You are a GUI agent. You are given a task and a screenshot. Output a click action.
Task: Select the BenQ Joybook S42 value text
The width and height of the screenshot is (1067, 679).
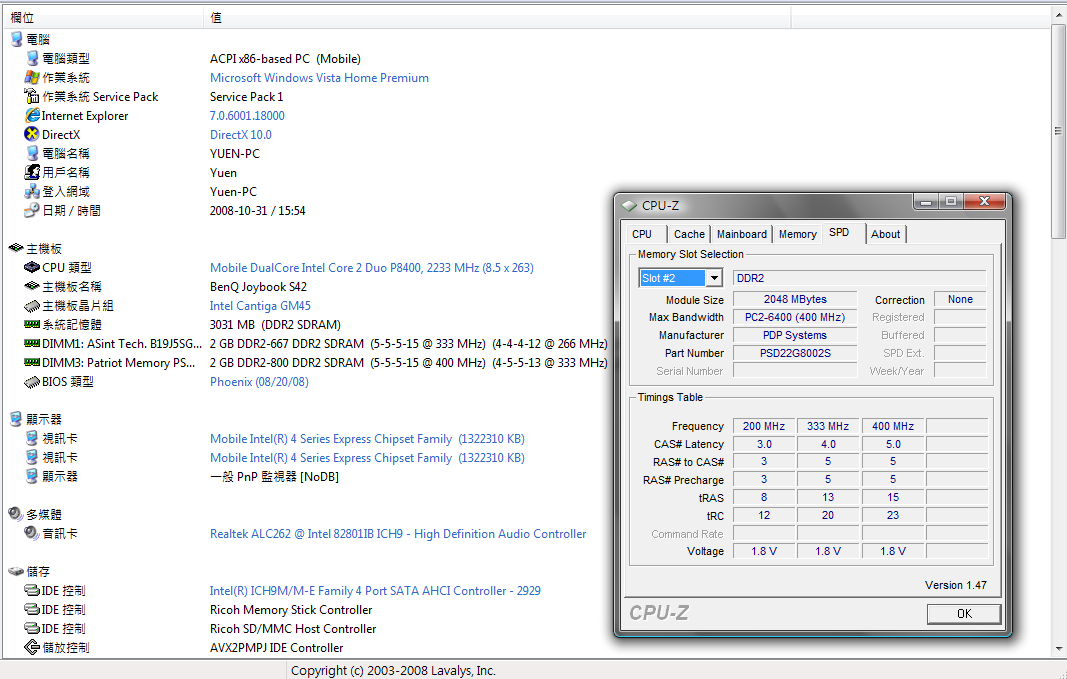click(x=259, y=286)
